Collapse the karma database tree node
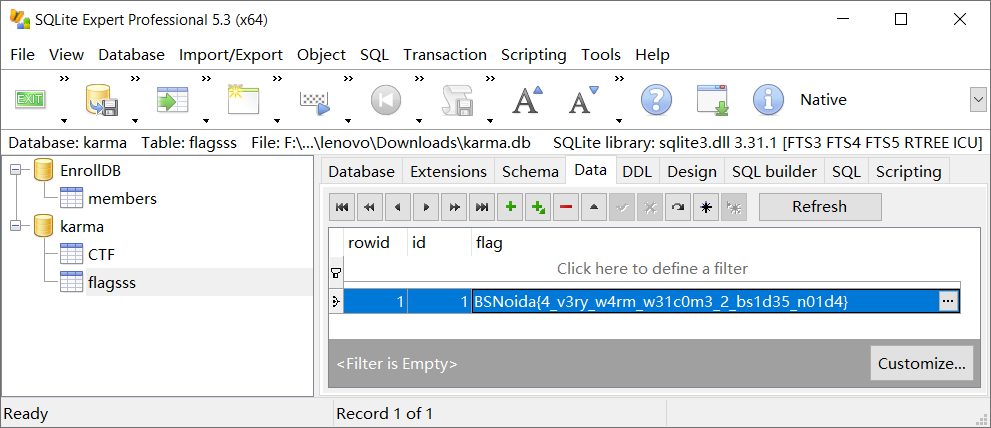 tap(17, 226)
